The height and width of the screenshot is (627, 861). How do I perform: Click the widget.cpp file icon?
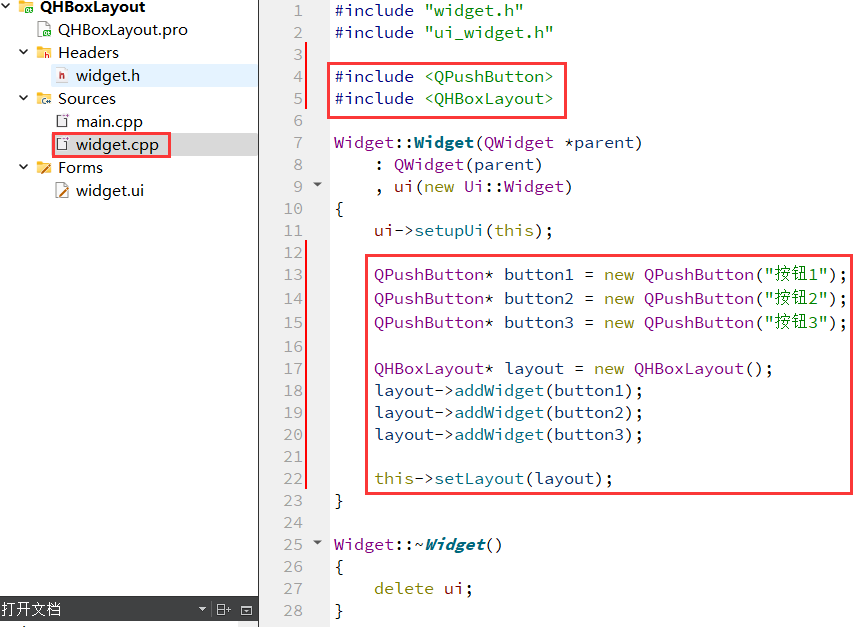(x=63, y=144)
